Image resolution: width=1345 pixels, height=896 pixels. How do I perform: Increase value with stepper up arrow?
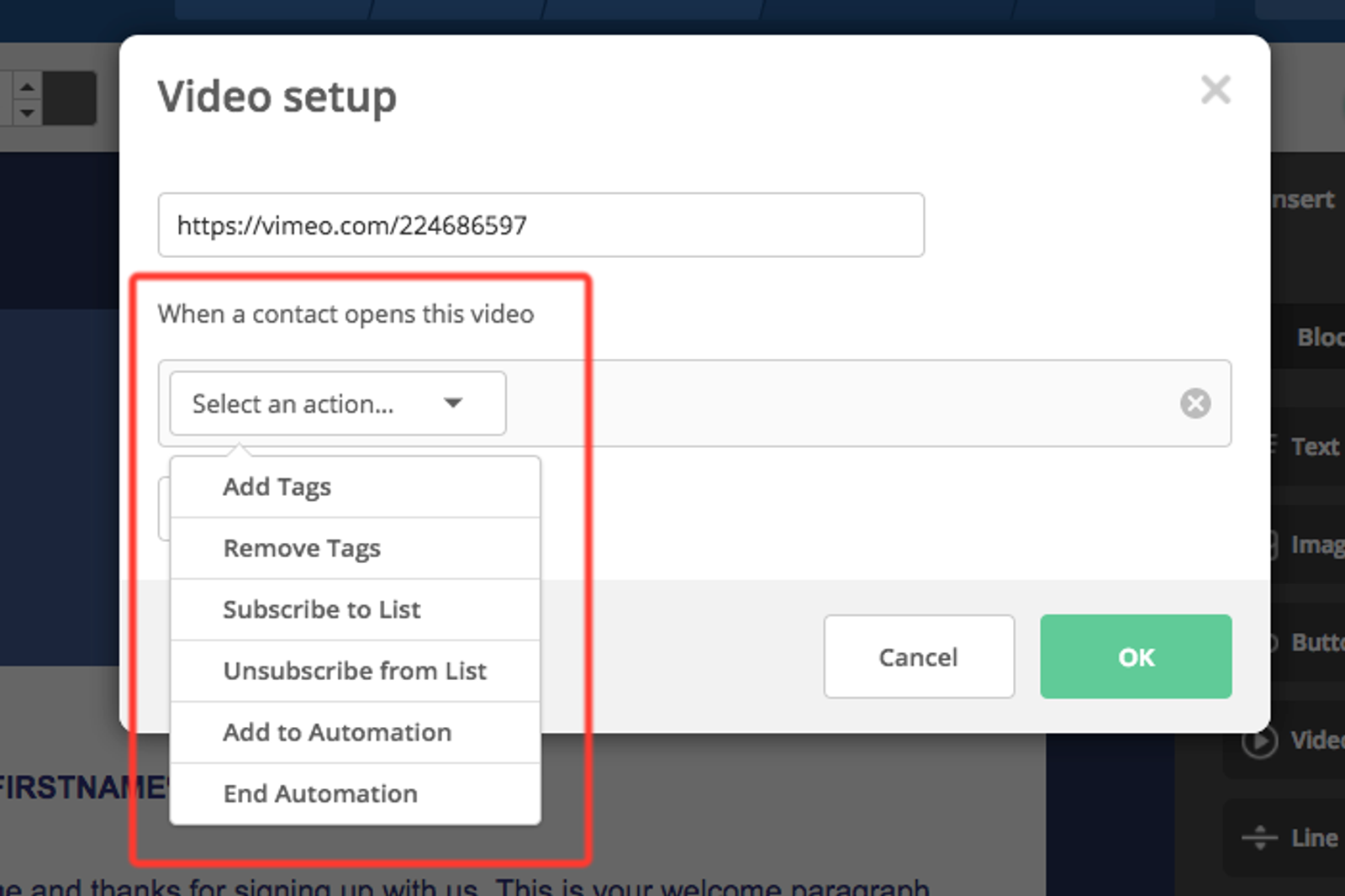coord(27,86)
